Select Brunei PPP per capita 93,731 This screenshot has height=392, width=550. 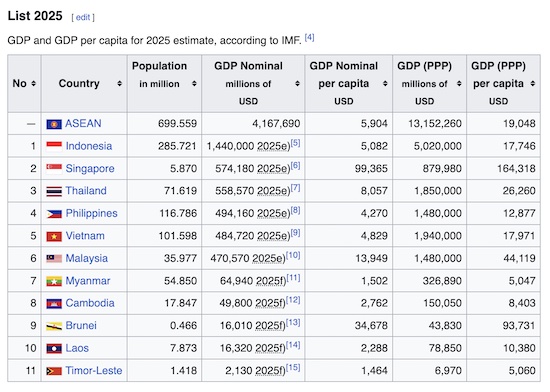tap(519, 326)
